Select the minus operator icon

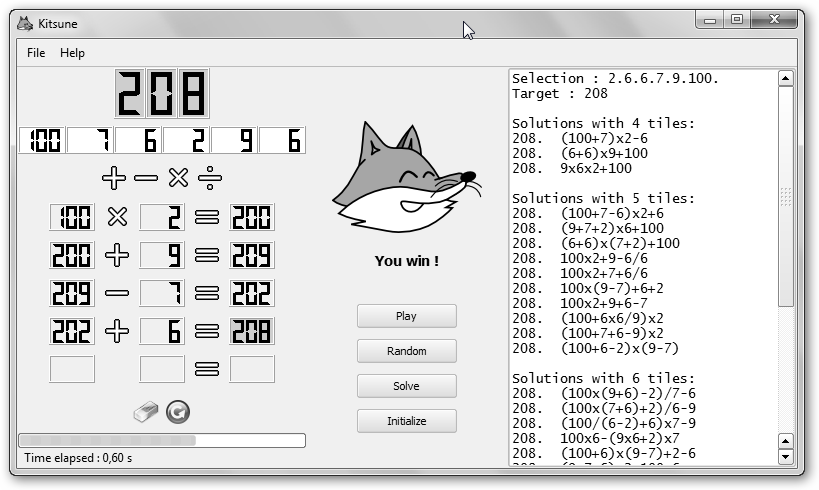pyautogui.click(x=146, y=178)
